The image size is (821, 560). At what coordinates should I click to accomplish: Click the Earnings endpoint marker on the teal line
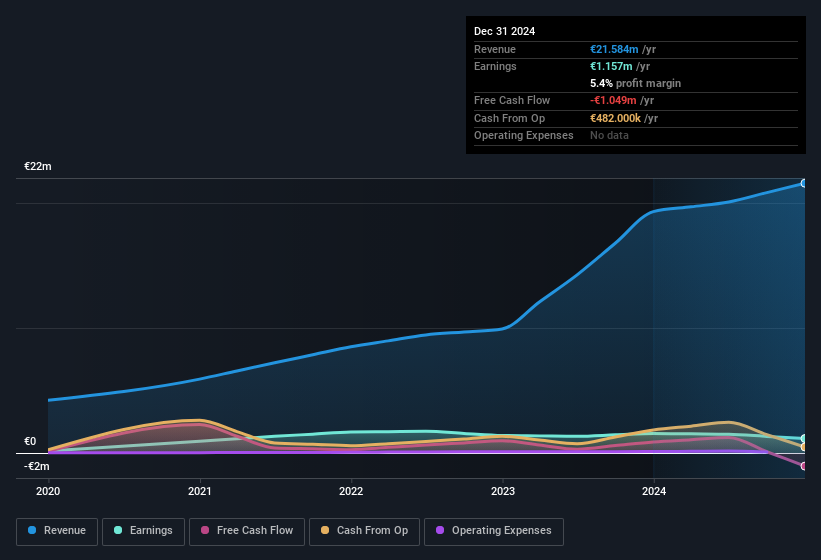[x=804, y=439]
